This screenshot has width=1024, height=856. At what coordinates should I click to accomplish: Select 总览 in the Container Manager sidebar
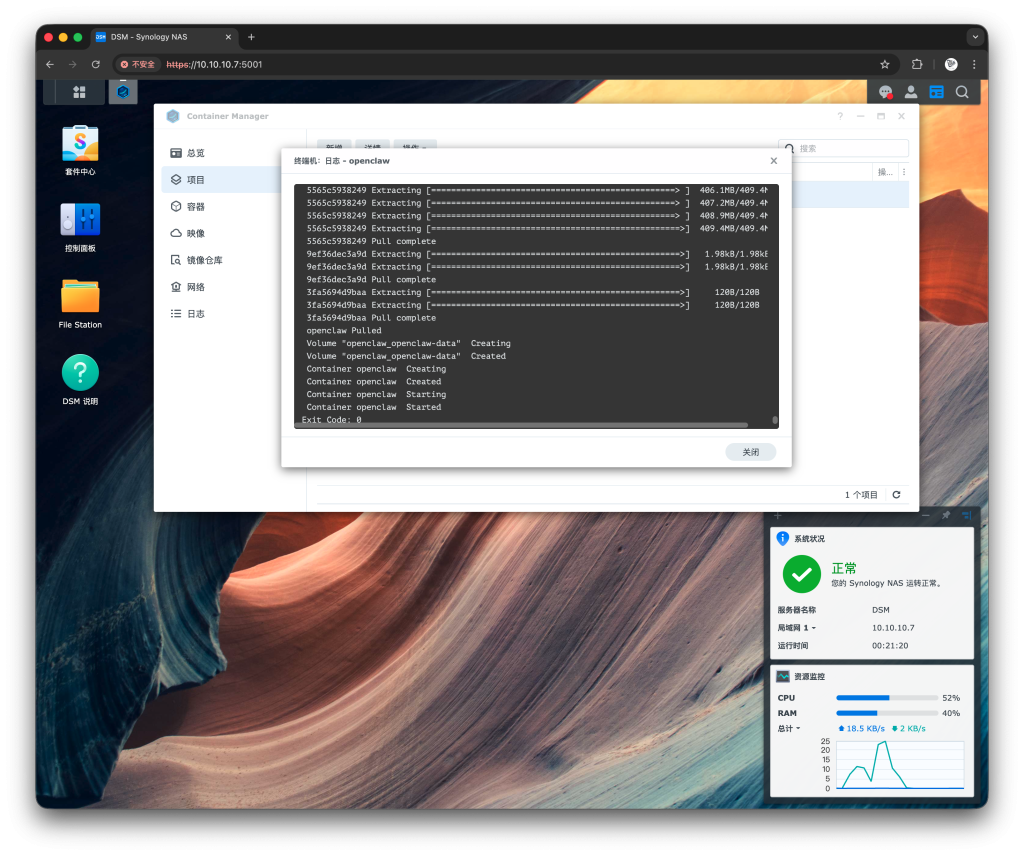click(x=195, y=153)
